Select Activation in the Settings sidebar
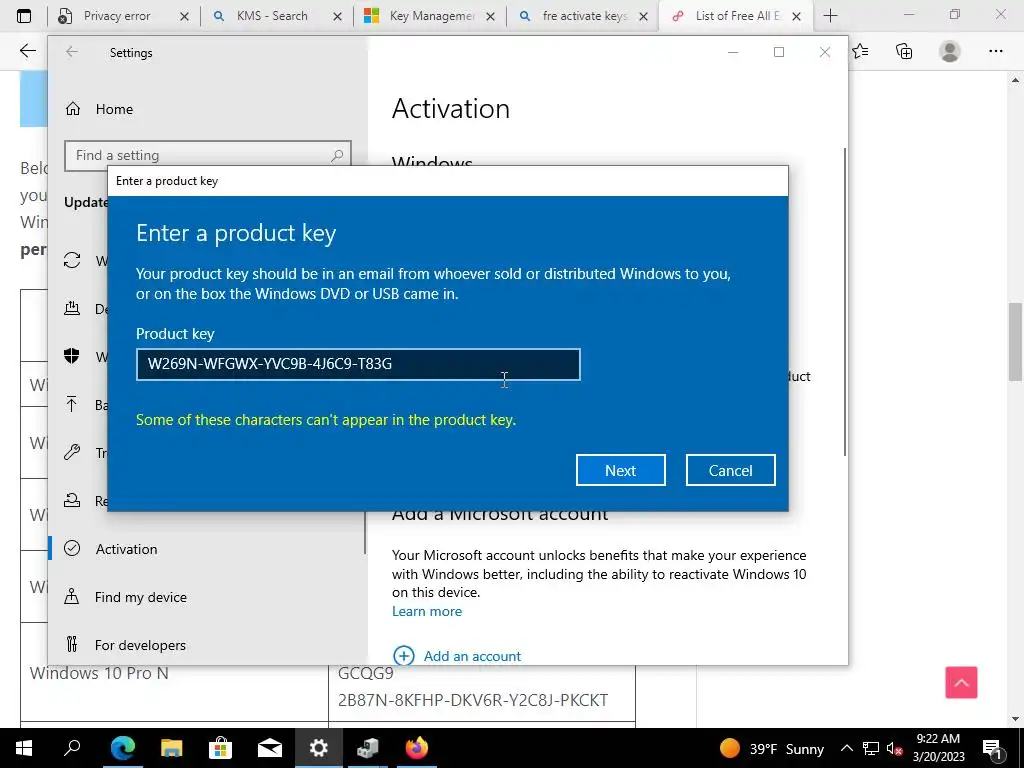This screenshot has width=1024, height=768. click(126, 549)
